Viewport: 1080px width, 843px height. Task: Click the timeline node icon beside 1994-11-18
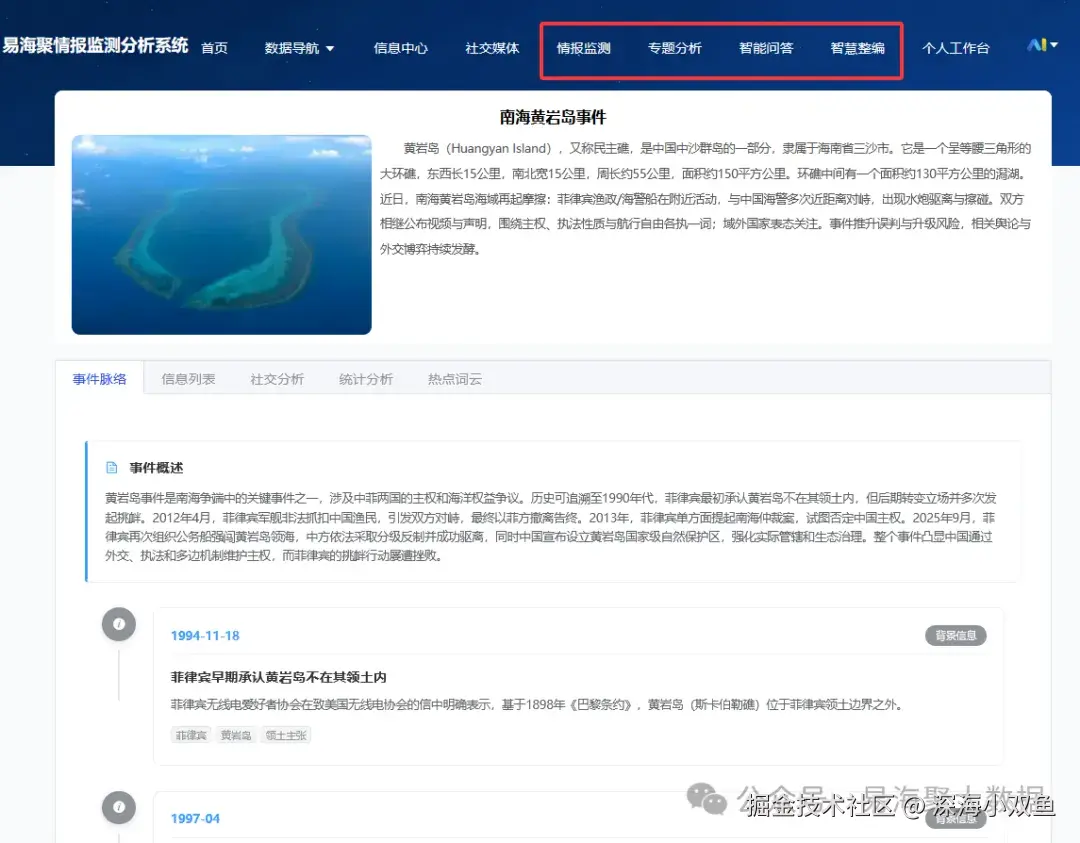119,623
